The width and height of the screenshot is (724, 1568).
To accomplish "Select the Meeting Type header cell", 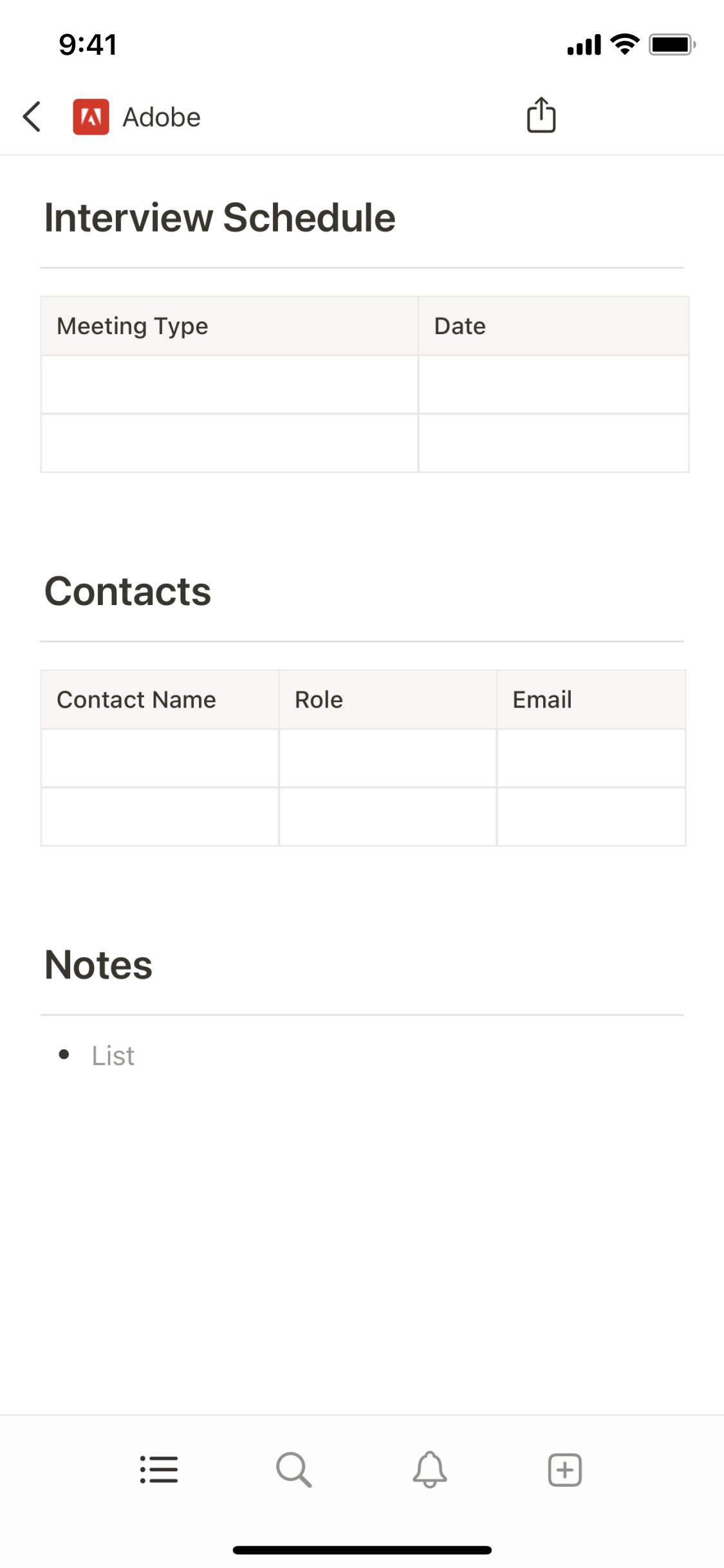I will pyautogui.click(x=229, y=326).
